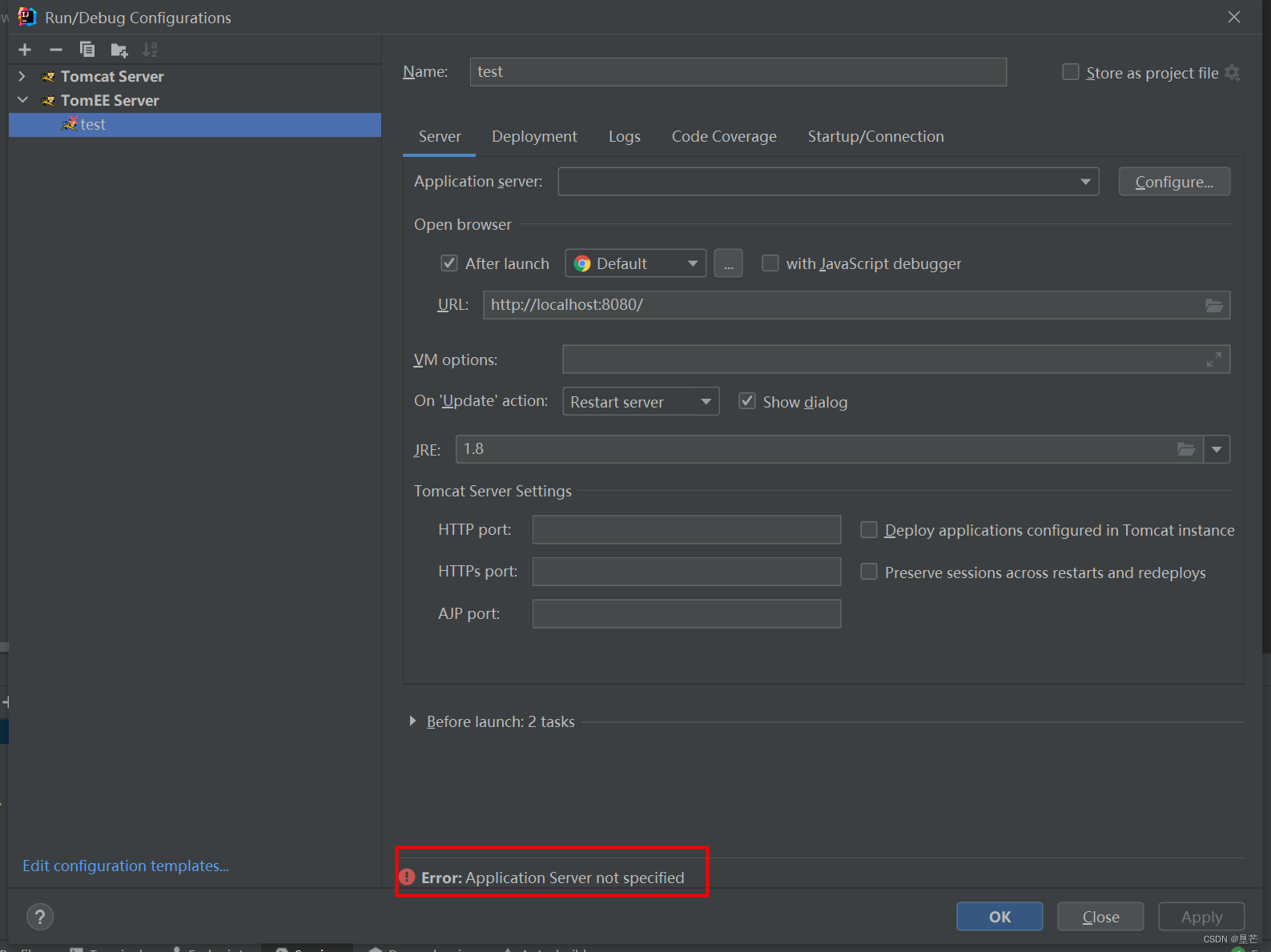Open Restart server update action dropdown

click(641, 401)
